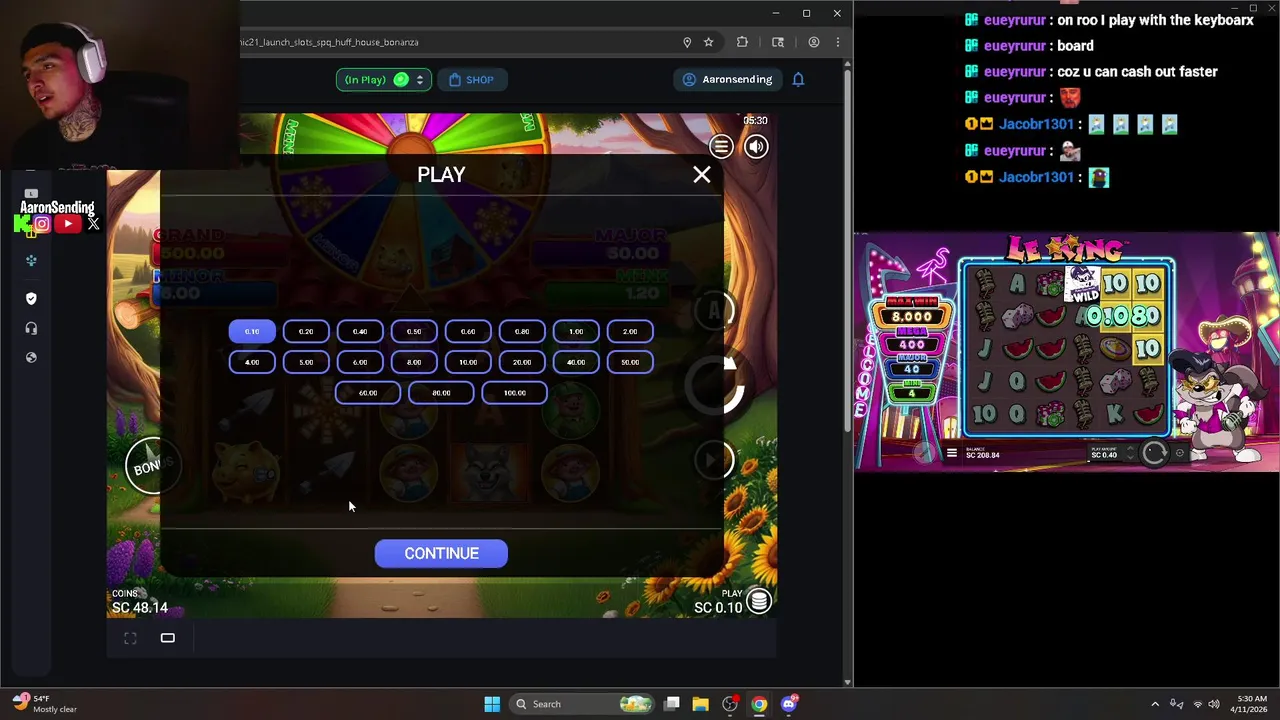The image size is (1280, 720).
Task: Click the media control icon in Chrome toolbar
Action: pos(778,42)
